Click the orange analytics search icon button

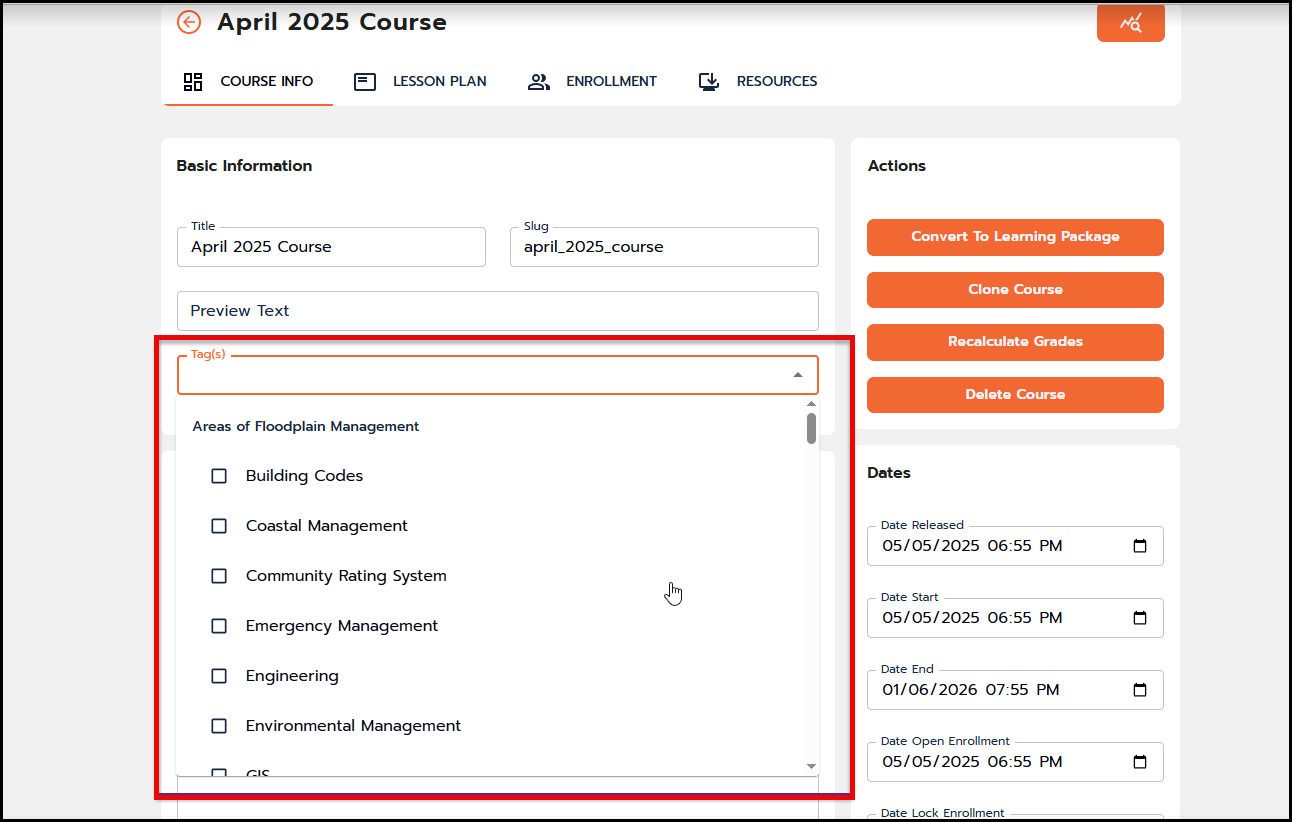1130,23
